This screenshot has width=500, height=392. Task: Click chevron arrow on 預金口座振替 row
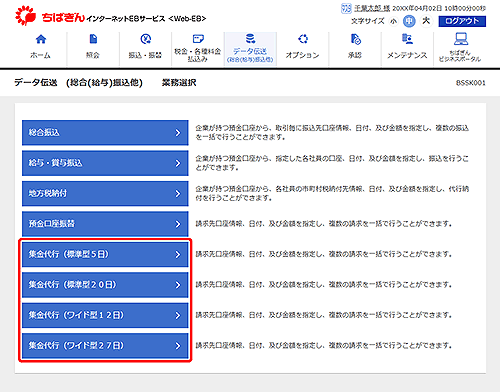point(178,224)
